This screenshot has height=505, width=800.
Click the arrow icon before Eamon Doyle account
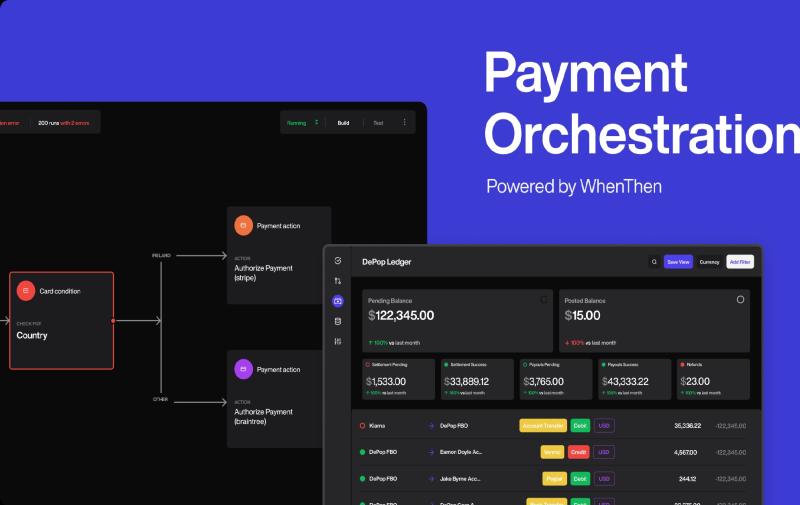[431, 452]
